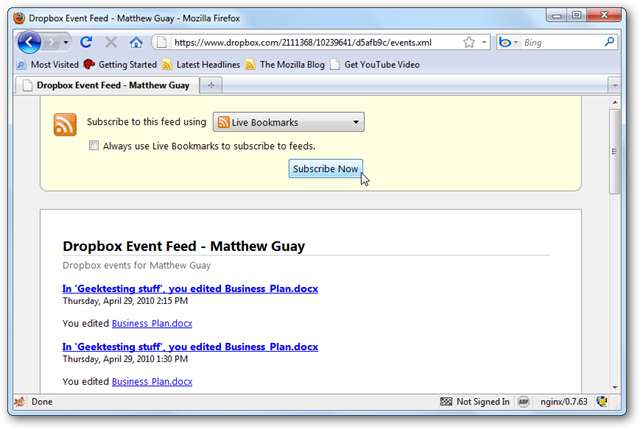Open the Live Bookmarks feed reader dropdown
The width and height of the screenshot is (640, 429).
(x=289, y=122)
